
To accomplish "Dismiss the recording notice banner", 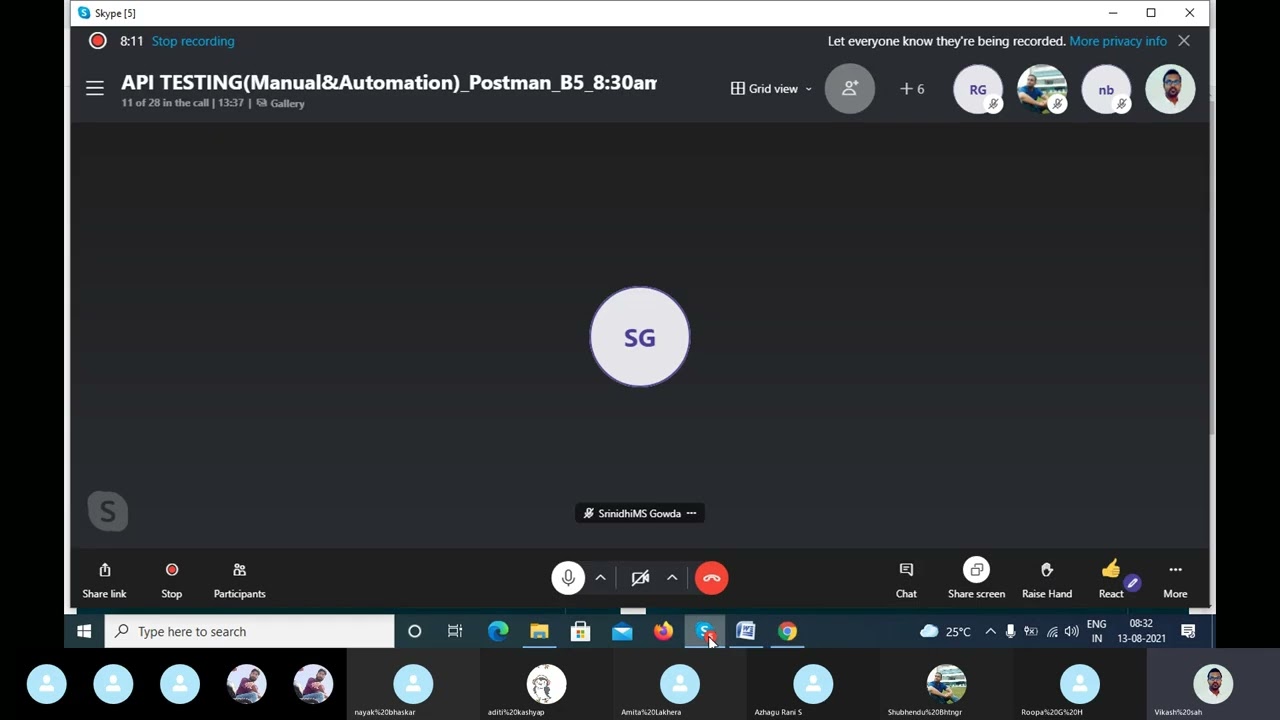I will click(1184, 41).
